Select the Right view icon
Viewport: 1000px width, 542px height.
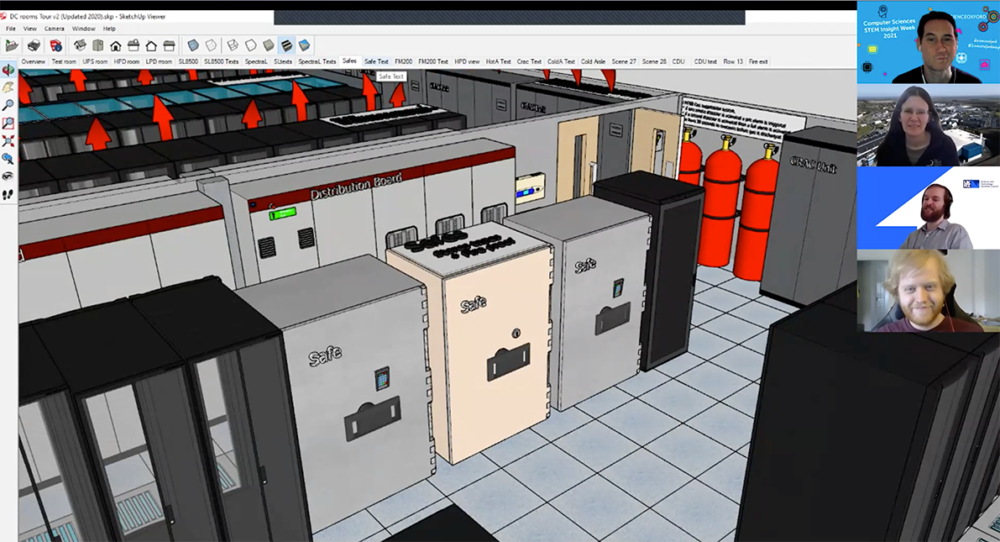click(133, 45)
